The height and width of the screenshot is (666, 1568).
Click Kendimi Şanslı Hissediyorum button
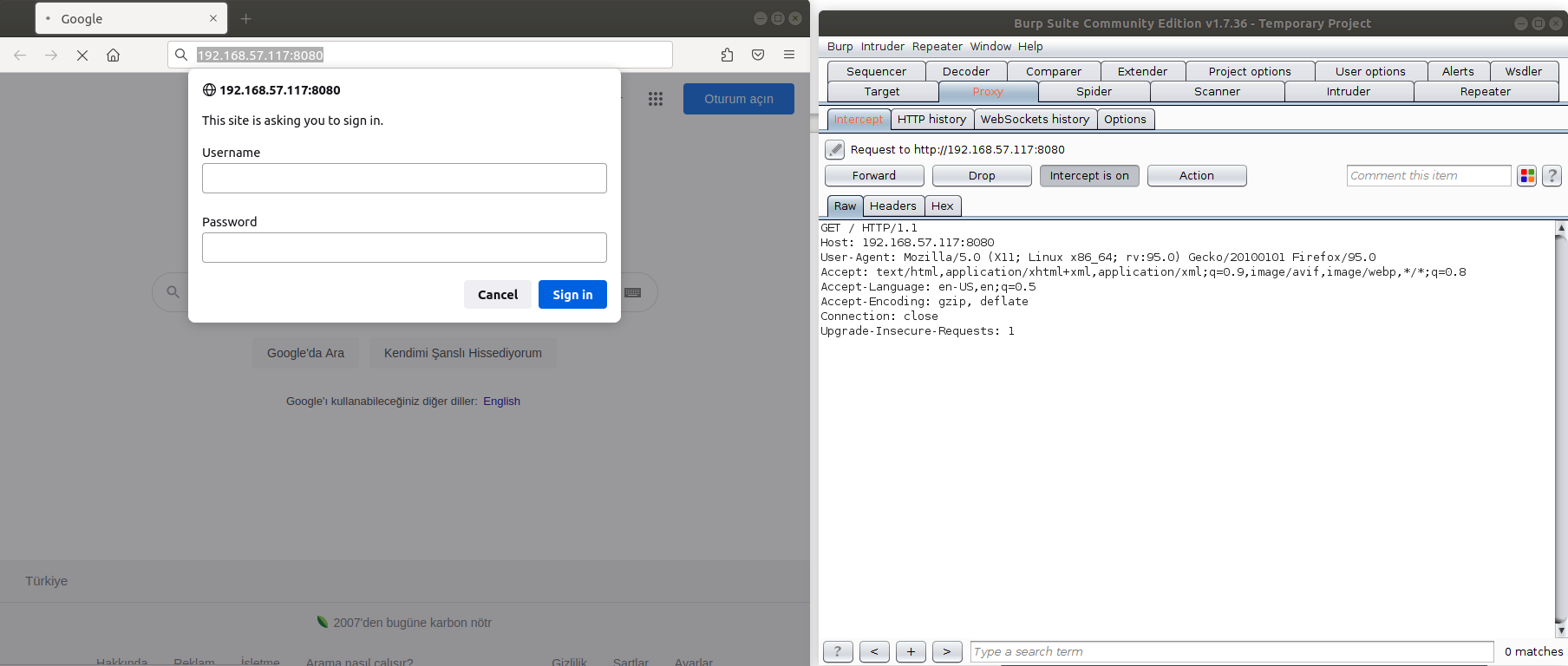[x=463, y=353]
